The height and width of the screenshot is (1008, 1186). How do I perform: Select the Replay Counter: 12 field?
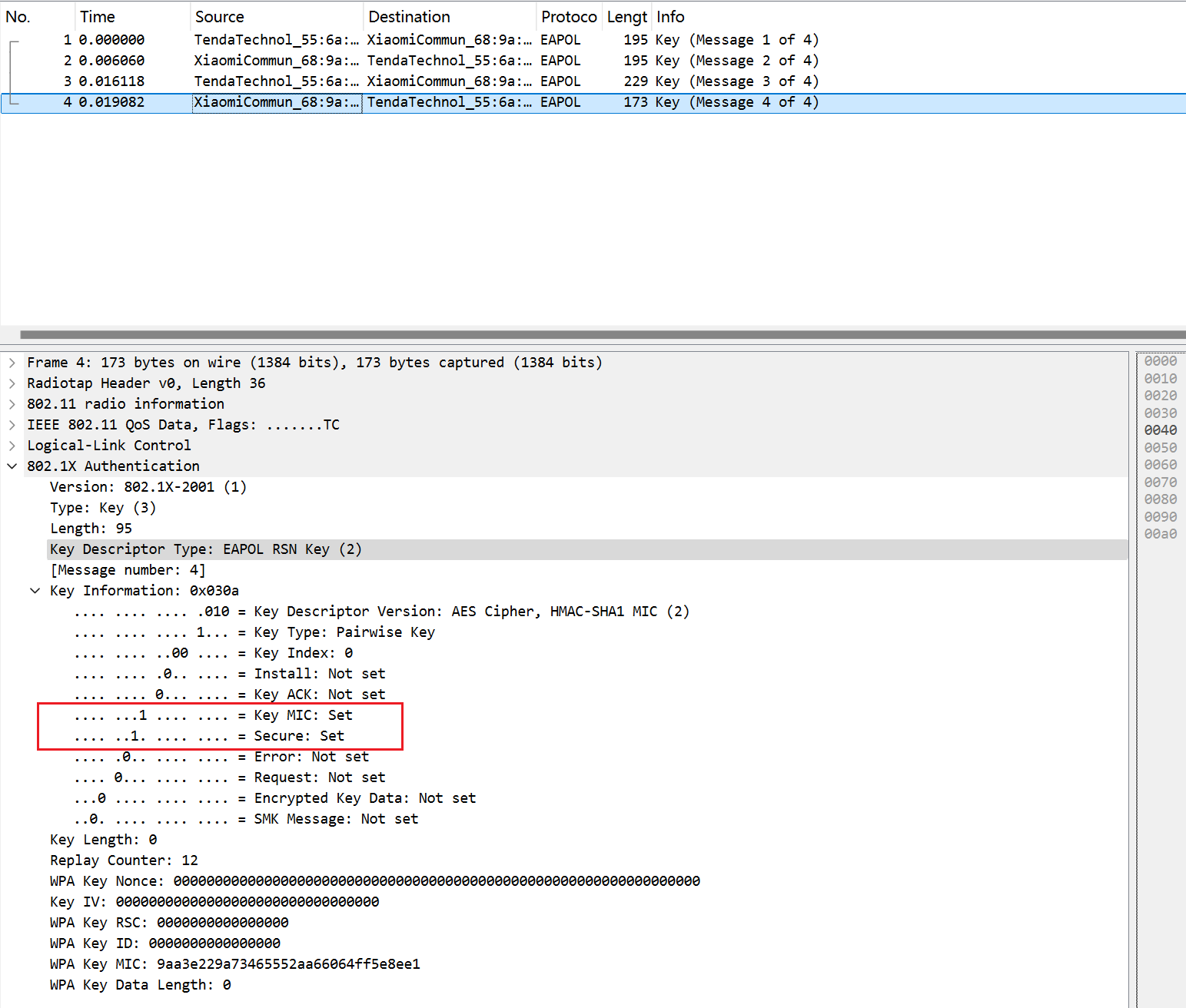tap(124, 860)
